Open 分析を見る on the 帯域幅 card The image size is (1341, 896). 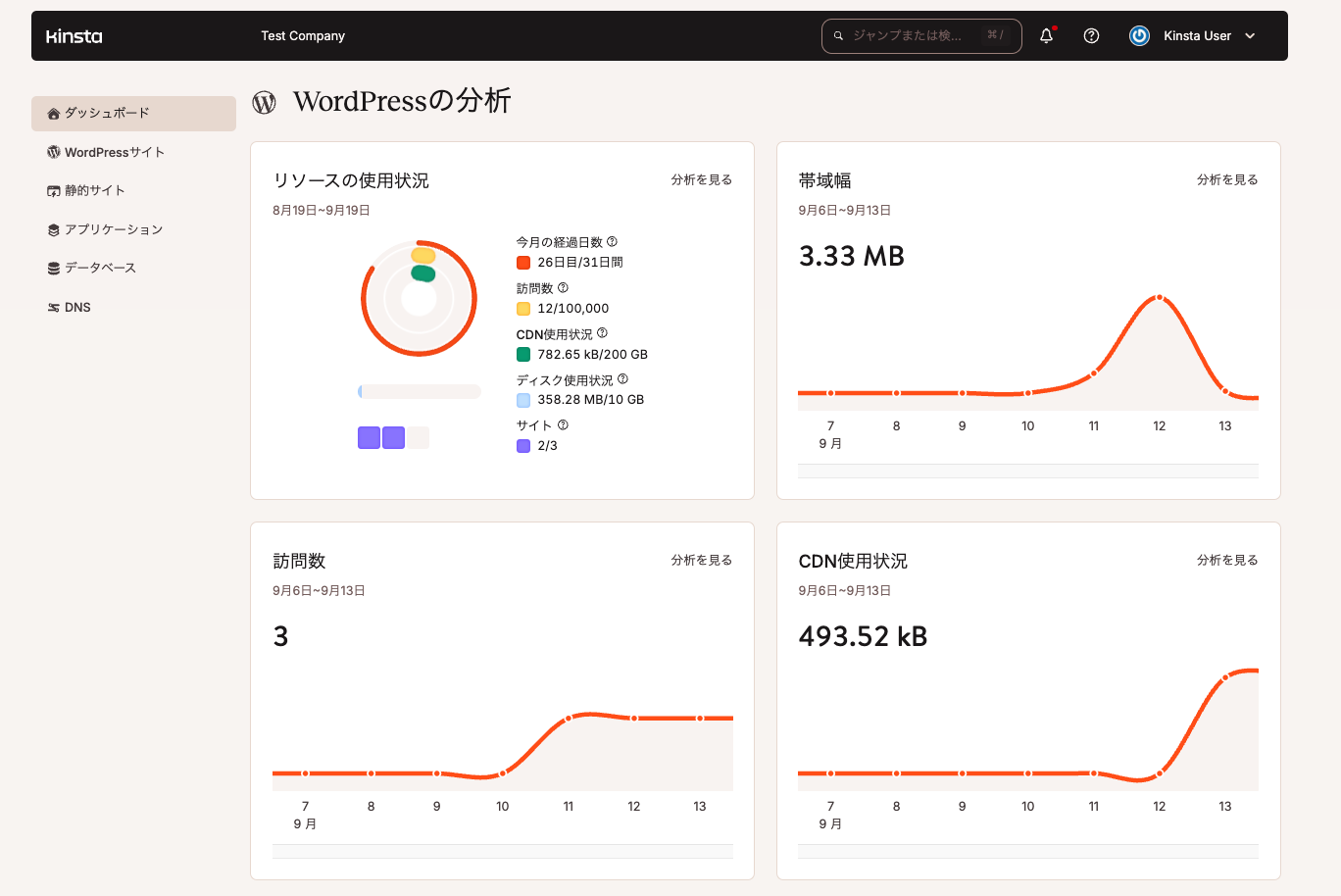click(1226, 179)
